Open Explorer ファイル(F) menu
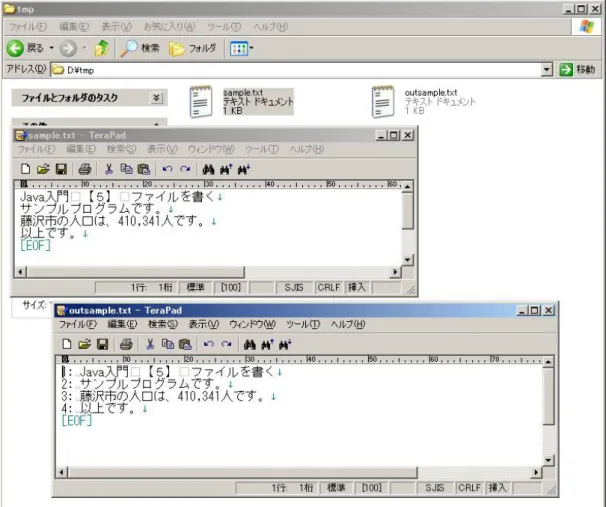 coord(28,27)
